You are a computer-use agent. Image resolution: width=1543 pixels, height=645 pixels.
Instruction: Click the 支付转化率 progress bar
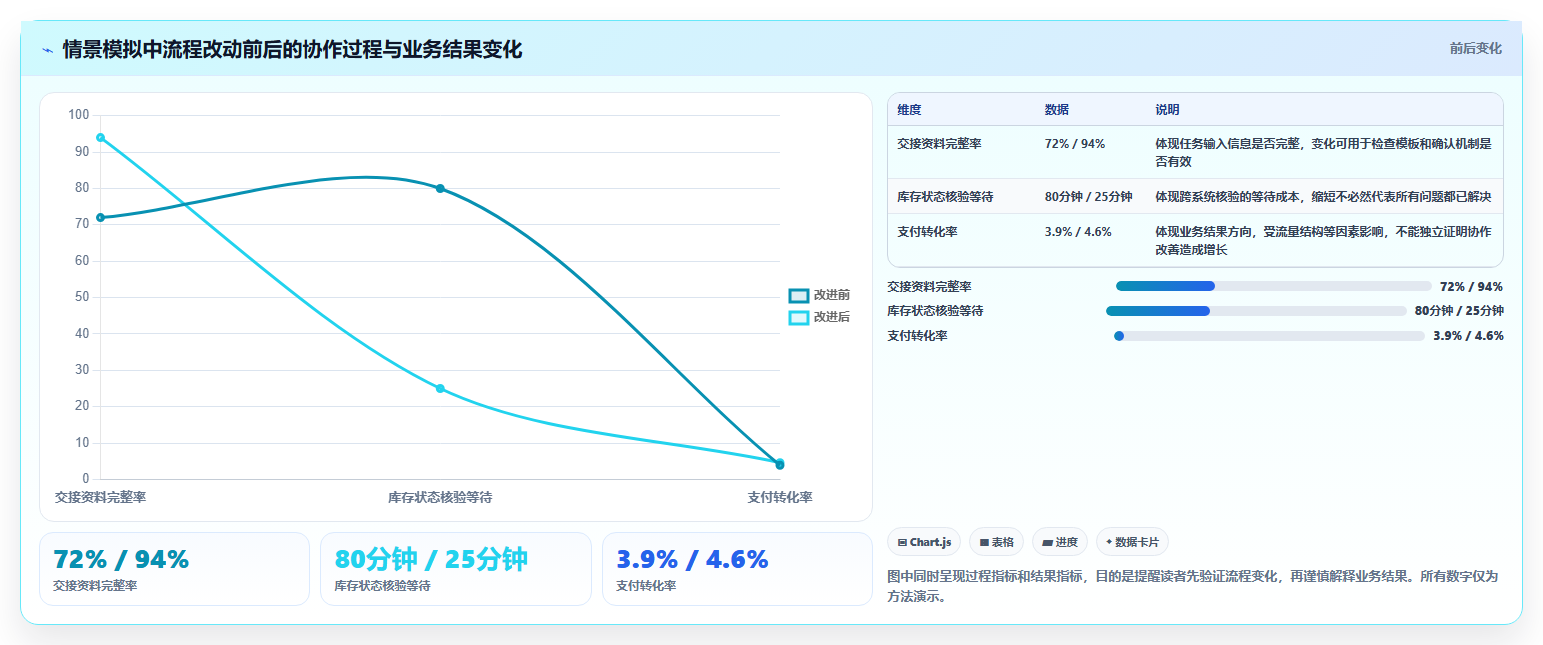pyautogui.click(x=1269, y=336)
